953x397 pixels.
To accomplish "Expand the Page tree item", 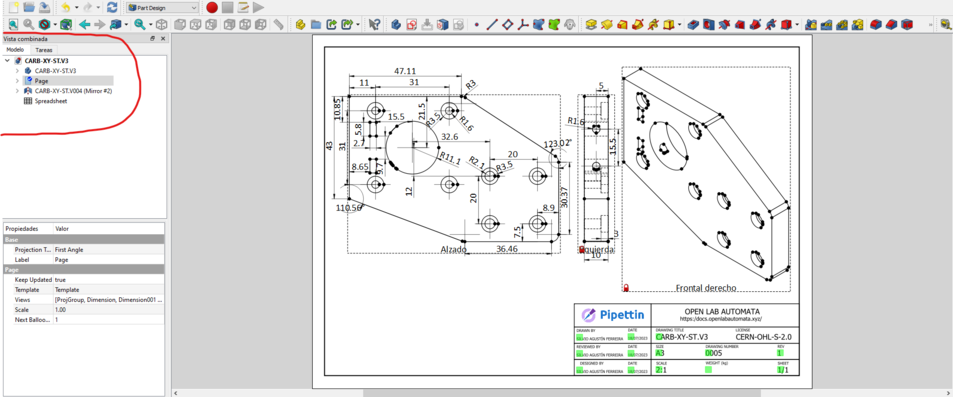I will pos(17,80).
